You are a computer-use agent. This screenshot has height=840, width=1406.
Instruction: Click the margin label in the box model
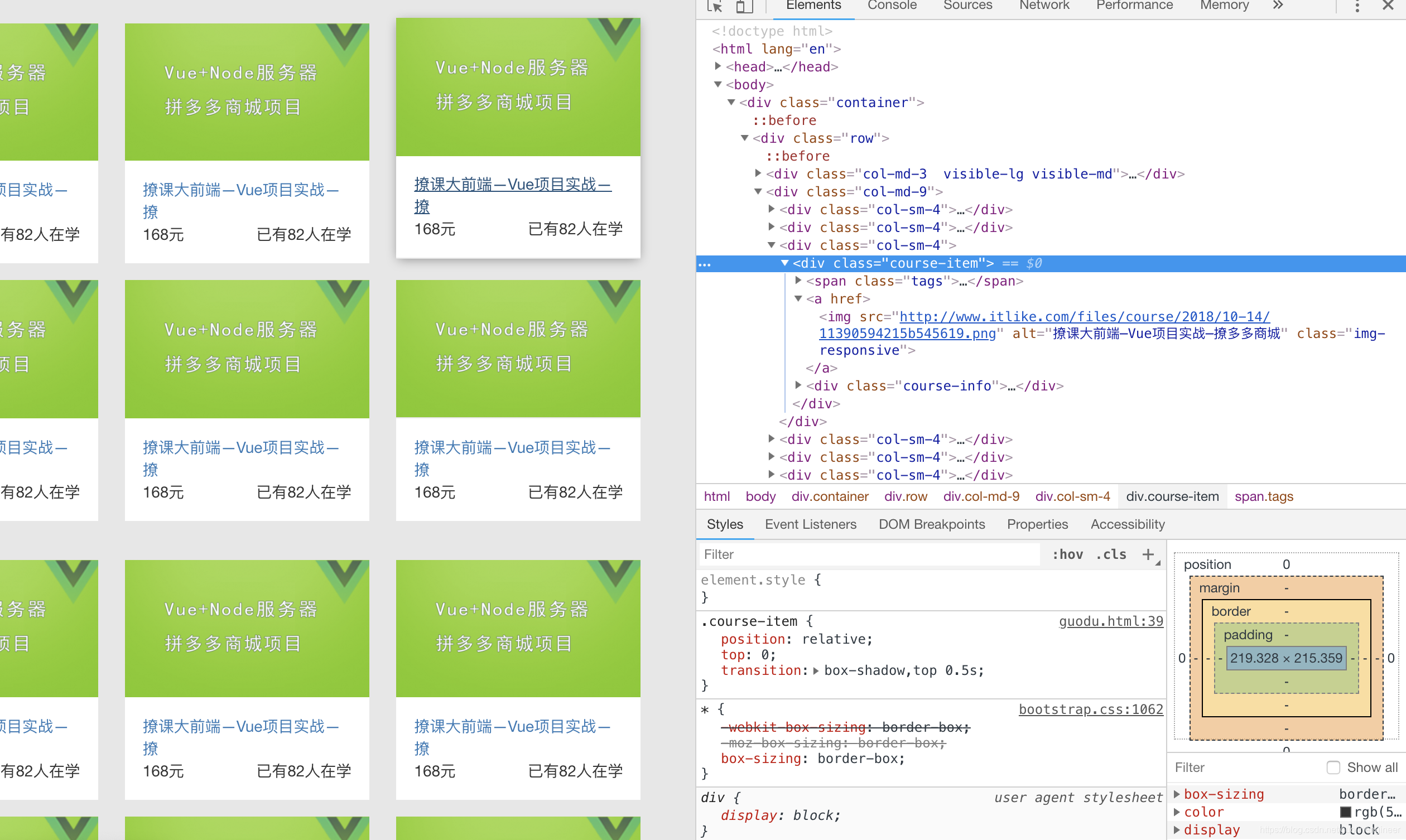click(1219, 588)
